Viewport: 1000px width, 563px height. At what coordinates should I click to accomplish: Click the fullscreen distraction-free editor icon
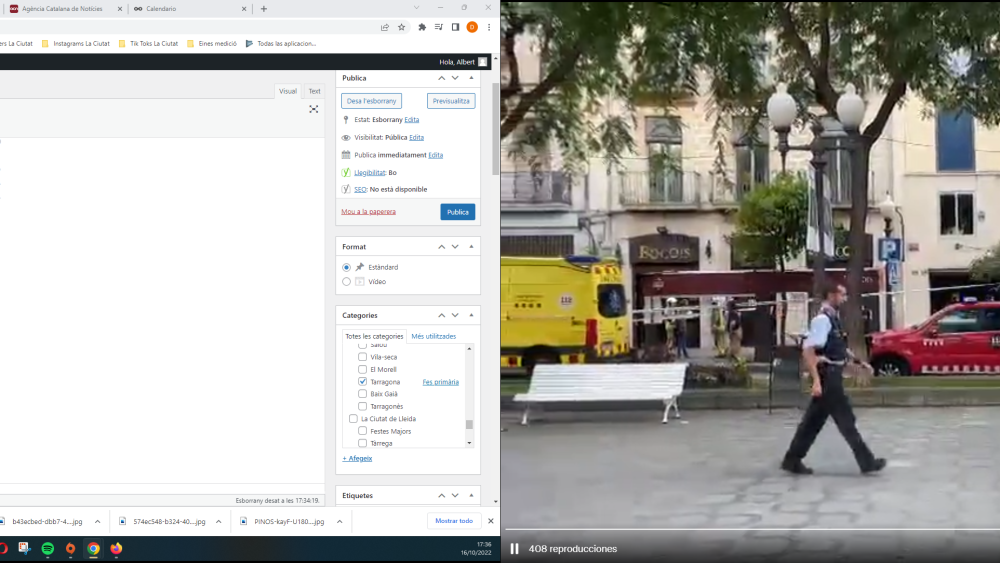(314, 109)
